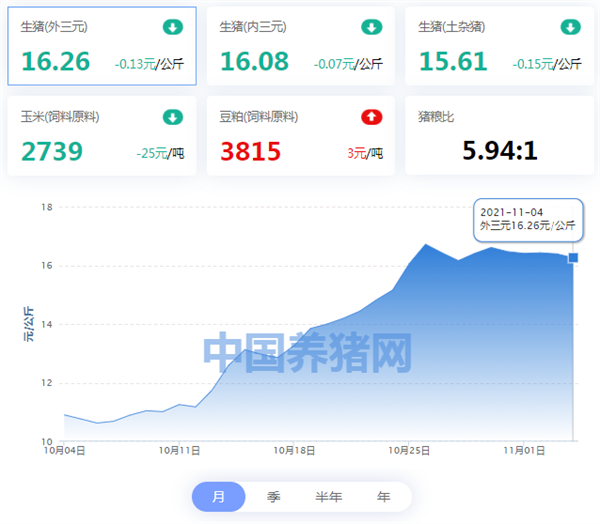Click the -25元/吨 change text

160,153
